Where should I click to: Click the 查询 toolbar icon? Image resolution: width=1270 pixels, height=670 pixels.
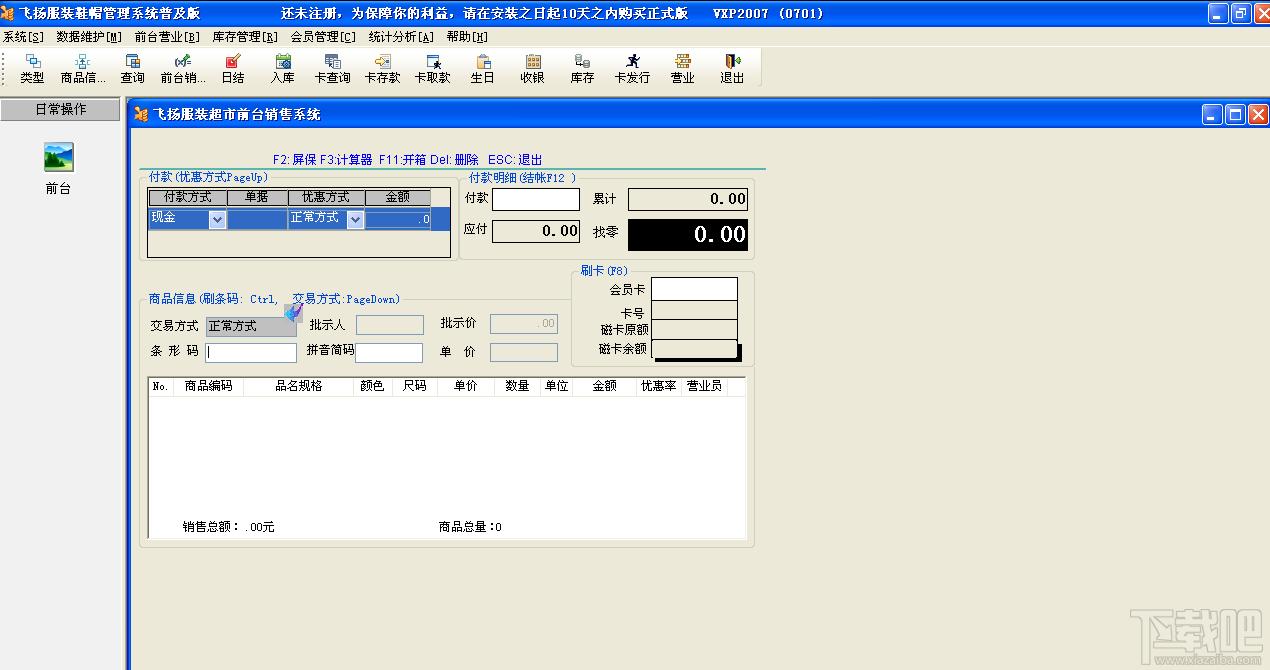click(132, 68)
